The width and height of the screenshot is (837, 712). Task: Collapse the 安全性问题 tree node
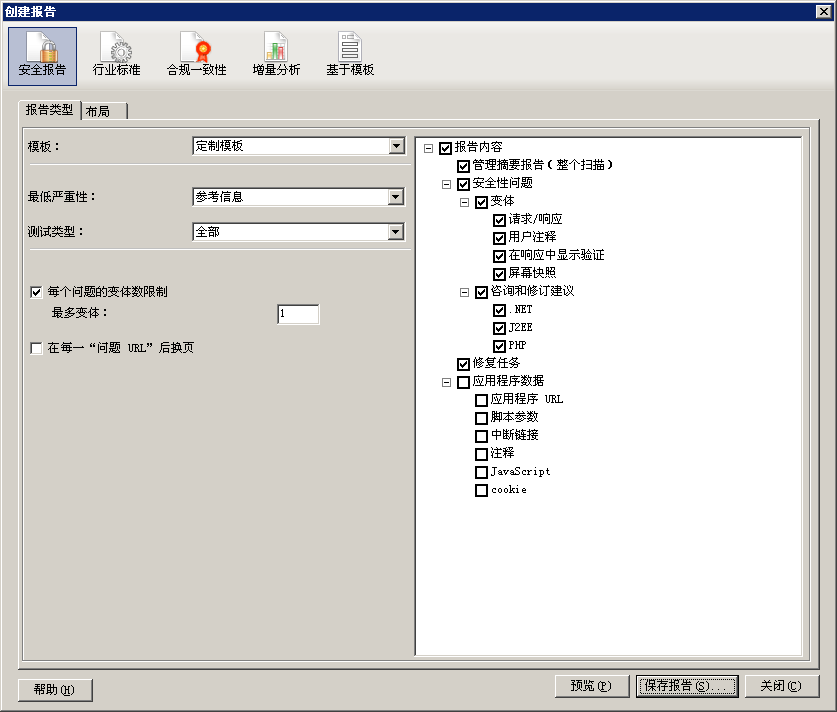click(446, 185)
